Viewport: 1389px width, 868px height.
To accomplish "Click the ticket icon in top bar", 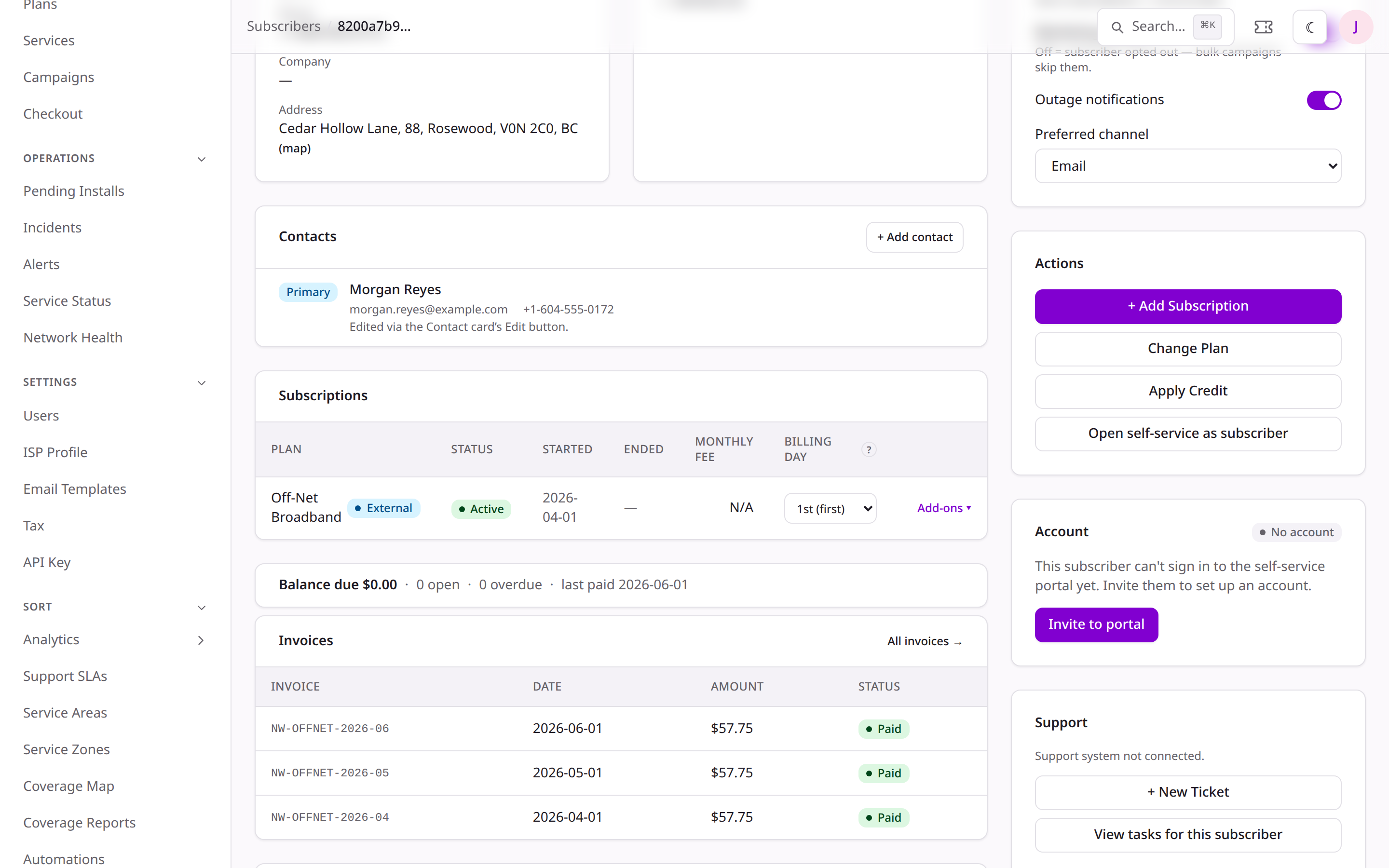I will pyautogui.click(x=1263, y=27).
